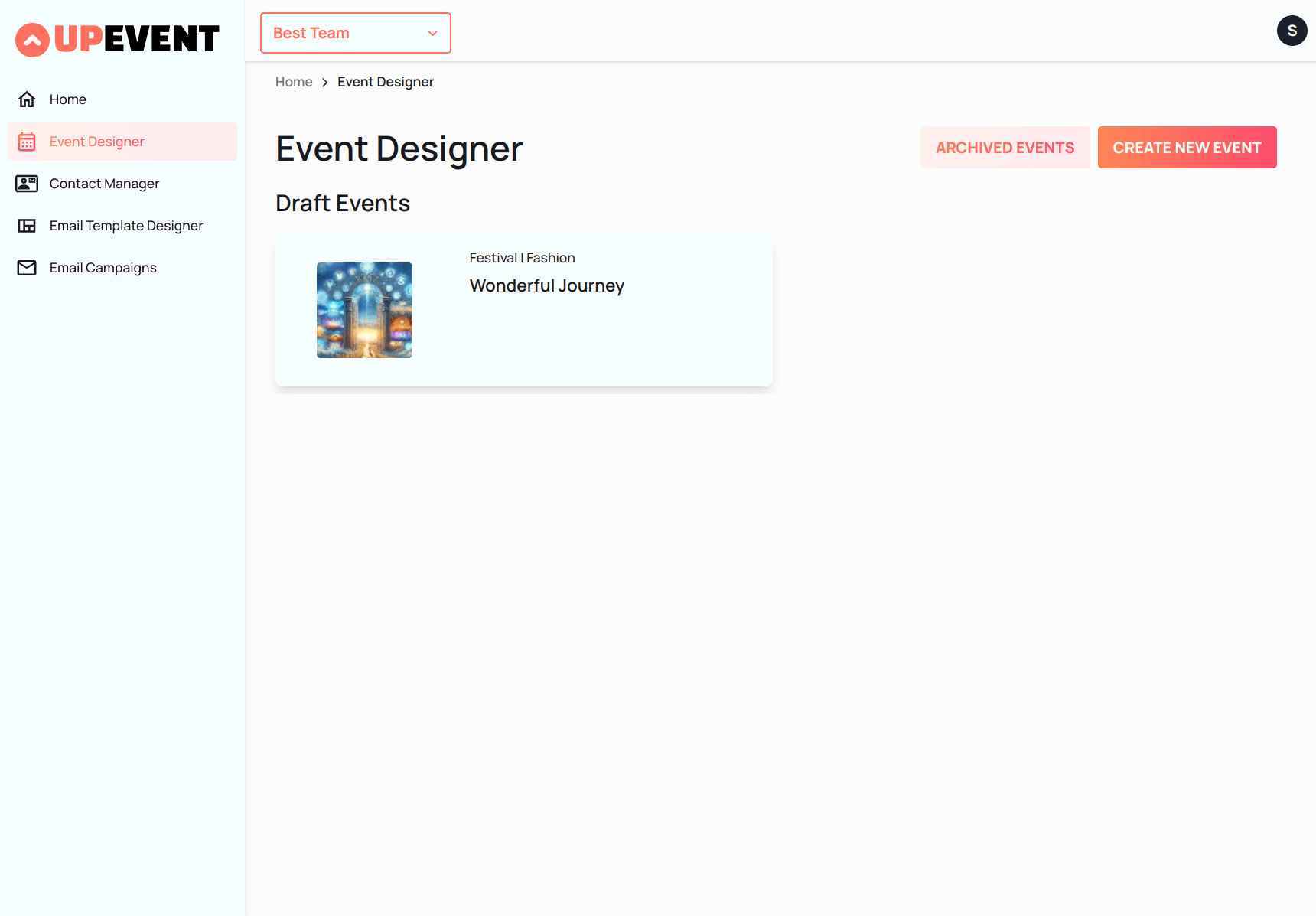
Task: Click the UPEVENT arrow logo
Action: [31, 39]
